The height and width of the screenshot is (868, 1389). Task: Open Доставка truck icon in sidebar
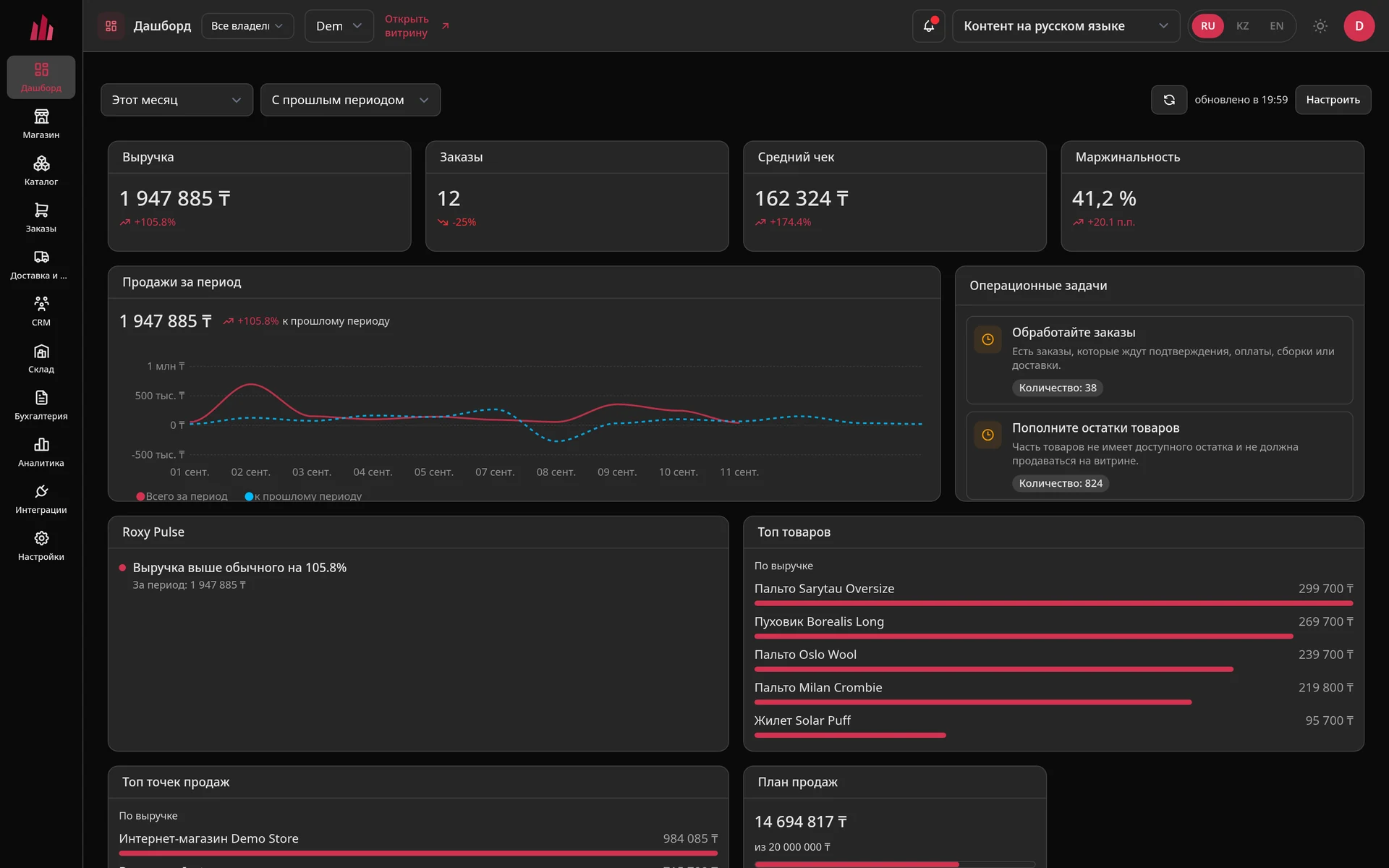click(x=41, y=257)
